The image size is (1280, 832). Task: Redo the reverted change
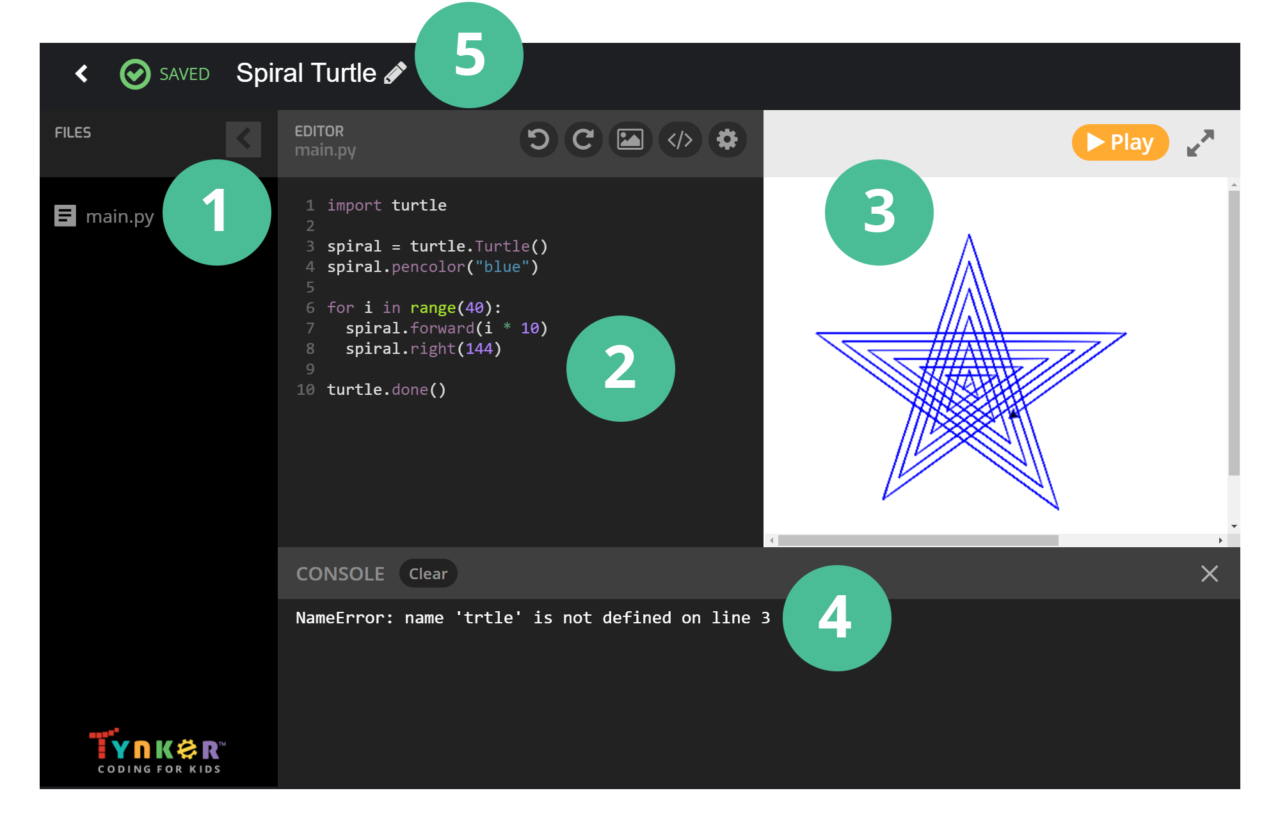point(583,139)
